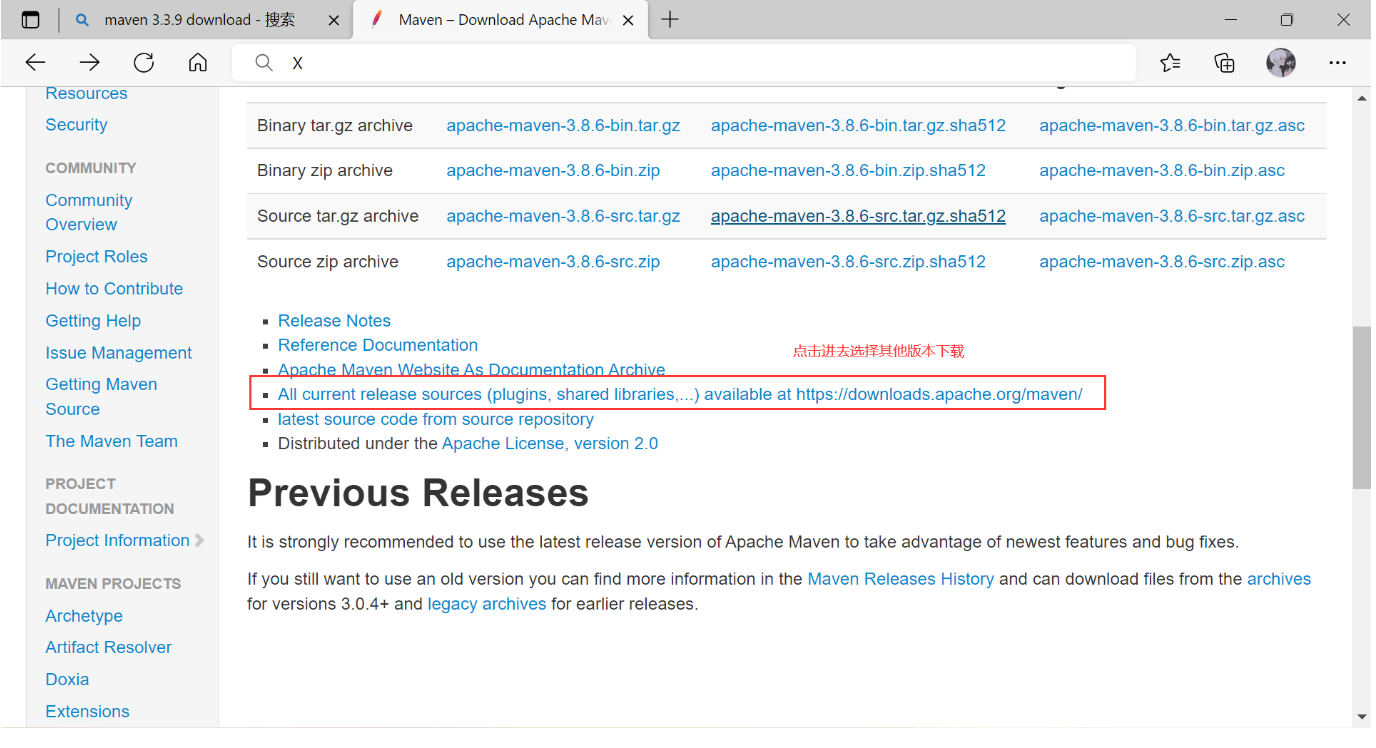Open the tab actions menu icon
The height and width of the screenshot is (748, 1376).
(31, 20)
